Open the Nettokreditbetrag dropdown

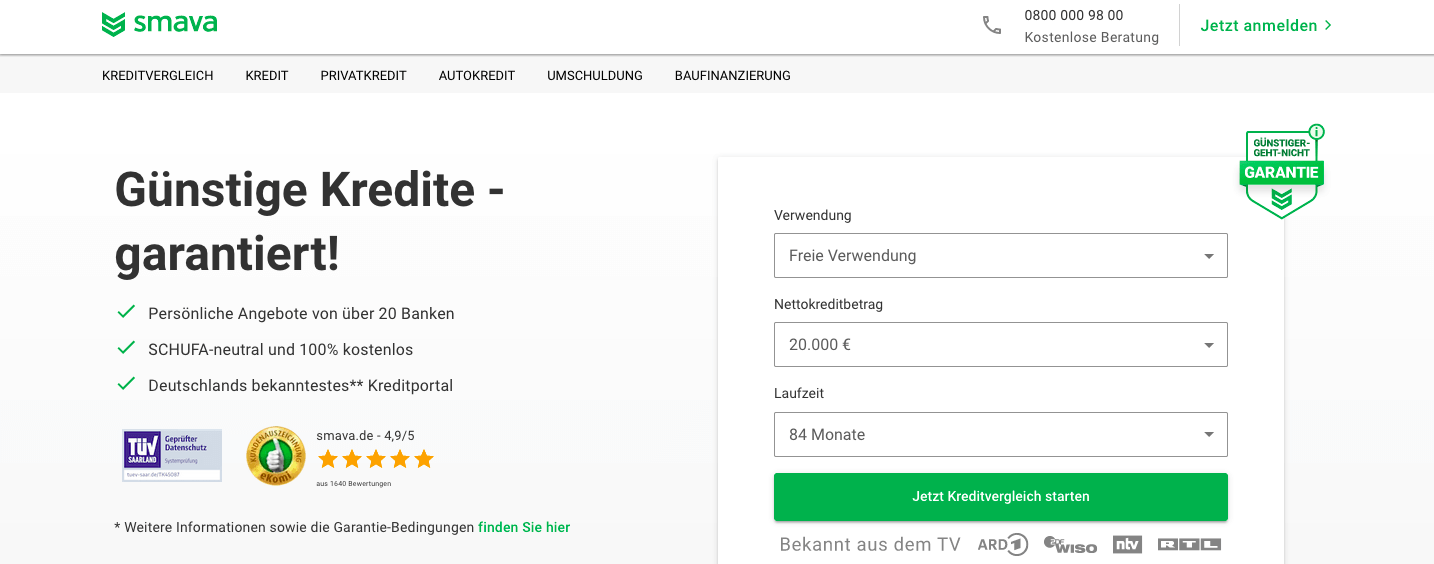[x=1001, y=345]
